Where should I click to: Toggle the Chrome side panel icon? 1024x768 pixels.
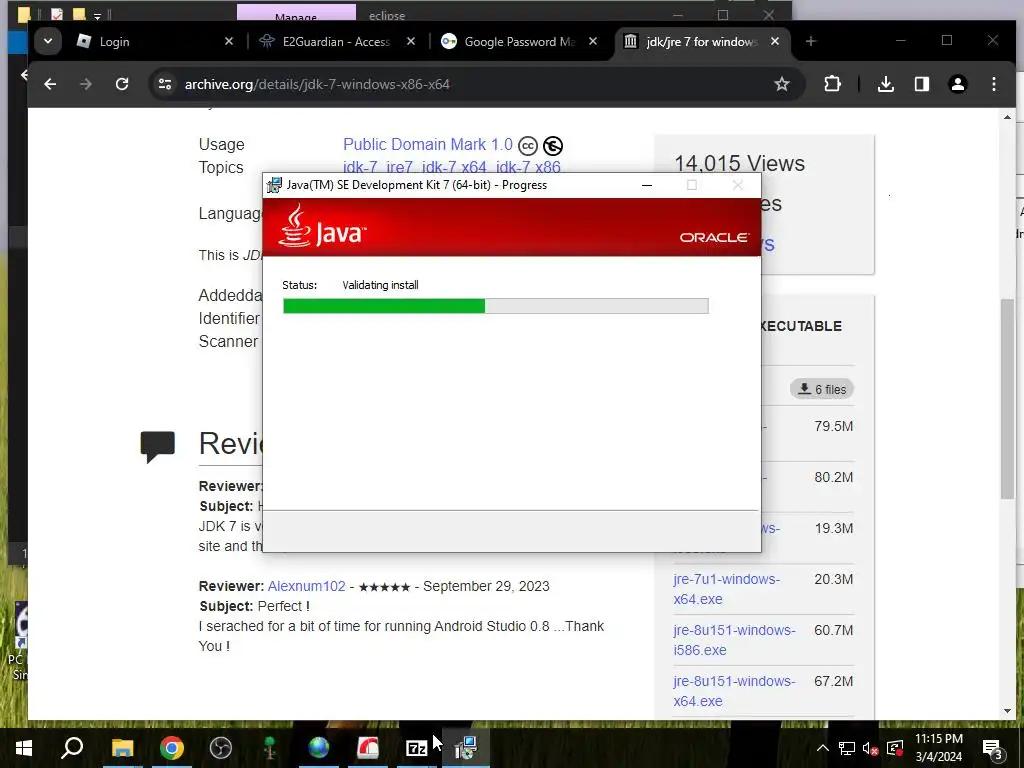[x=921, y=84]
